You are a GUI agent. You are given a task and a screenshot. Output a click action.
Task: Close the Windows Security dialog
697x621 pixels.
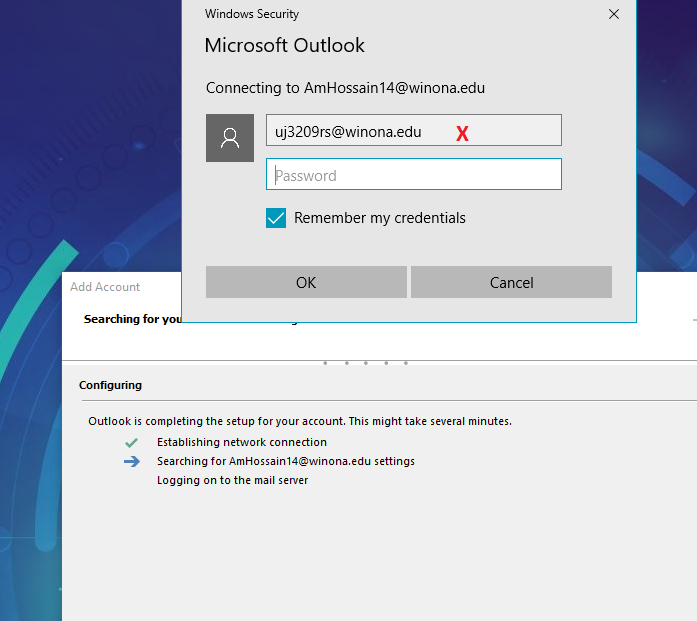click(x=613, y=14)
